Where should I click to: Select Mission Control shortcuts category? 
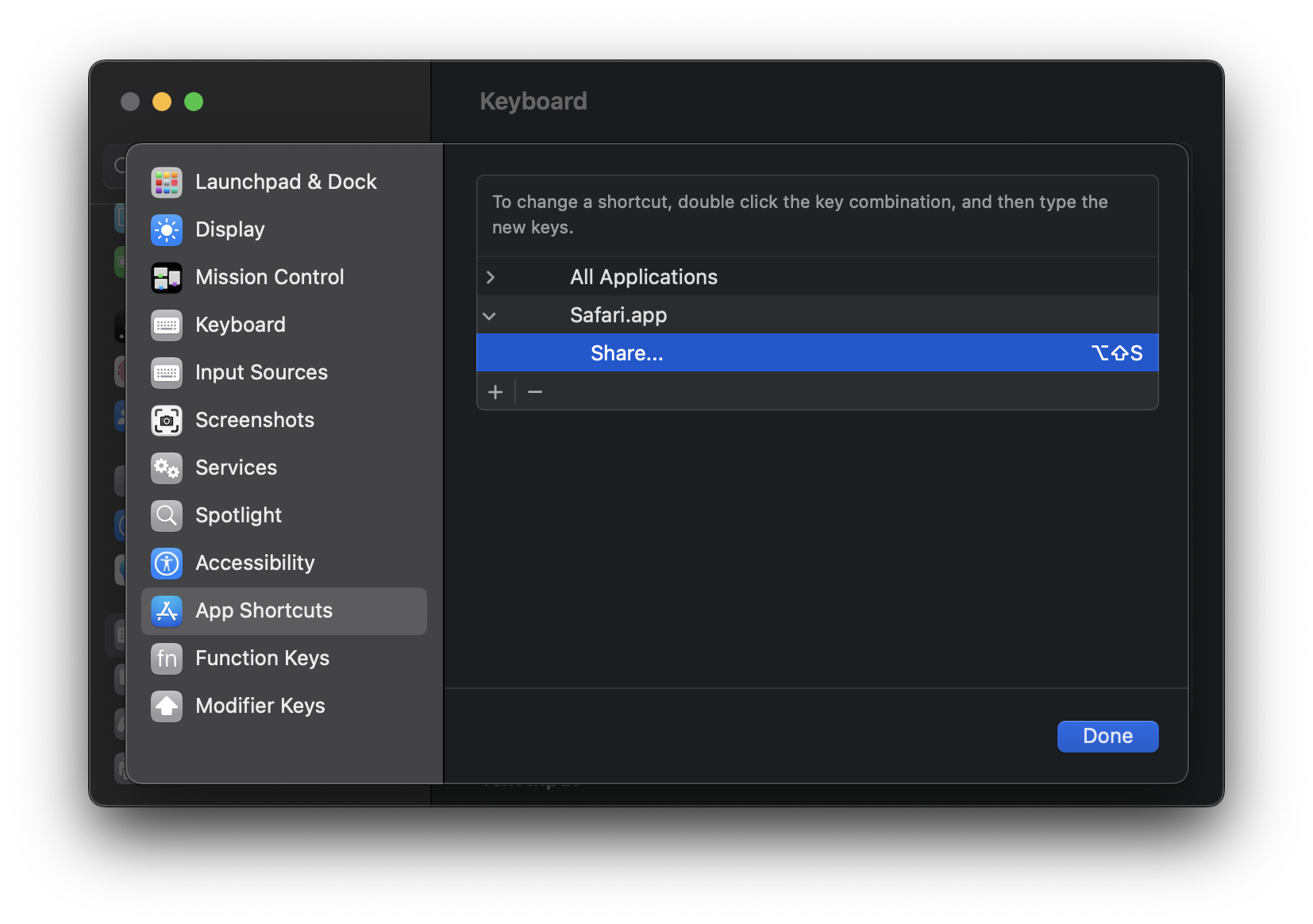(284, 277)
